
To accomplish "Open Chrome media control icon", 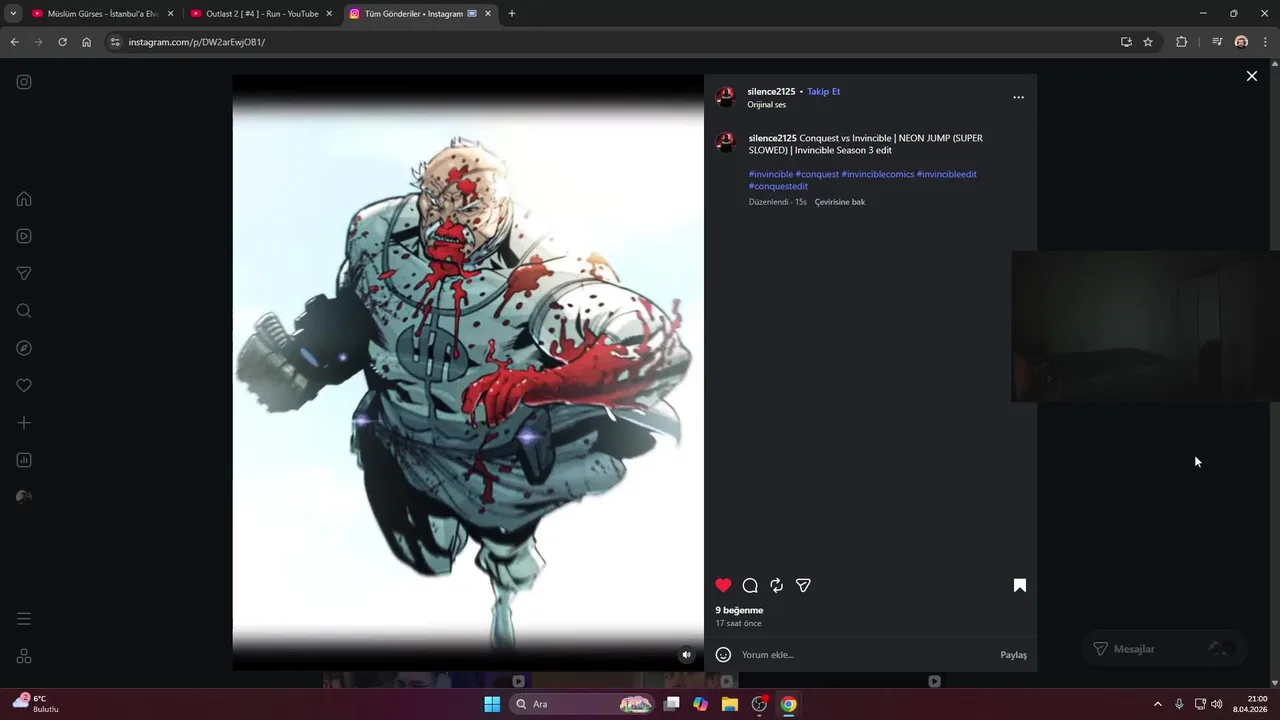I will click(1217, 42).
